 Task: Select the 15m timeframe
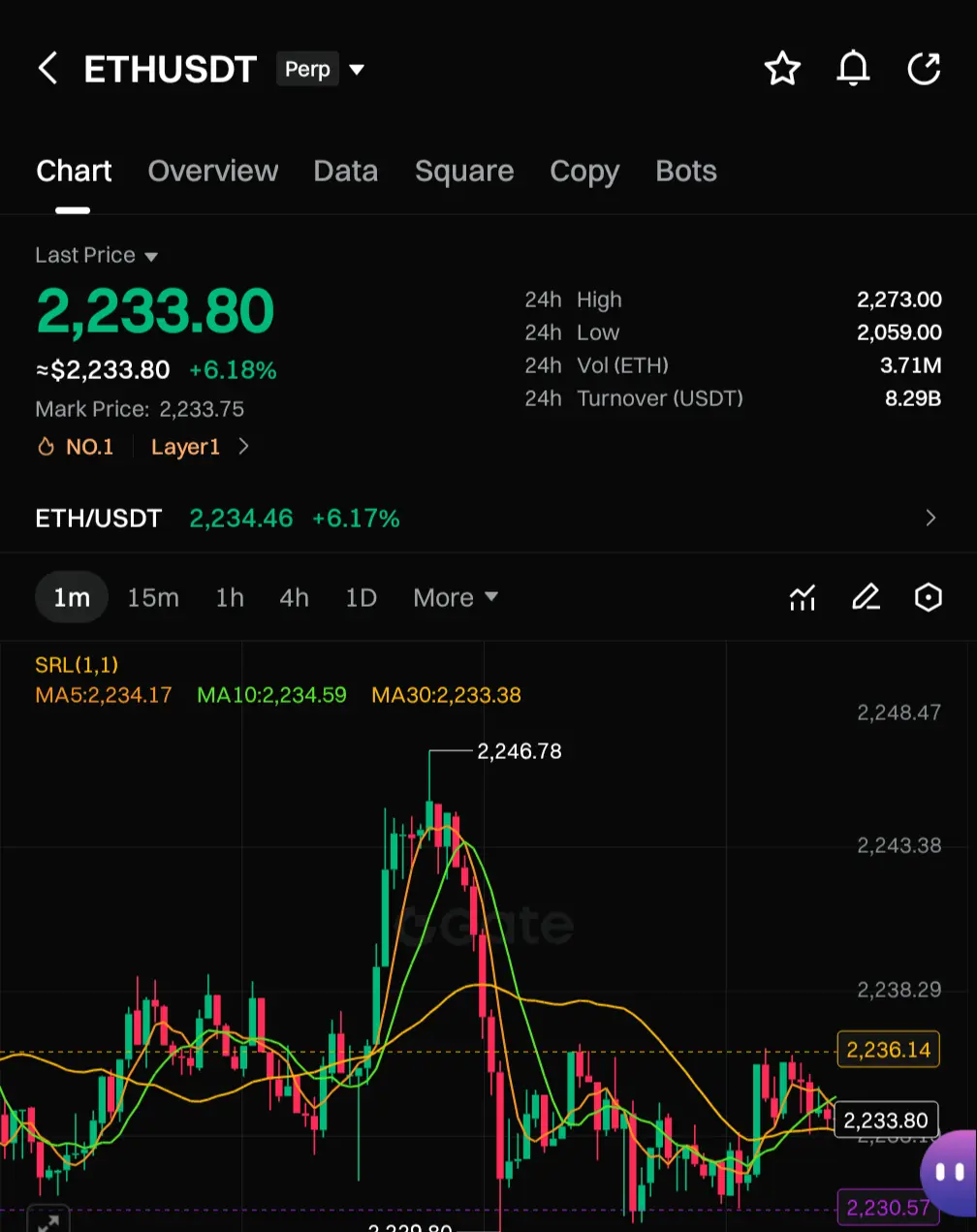153,598
